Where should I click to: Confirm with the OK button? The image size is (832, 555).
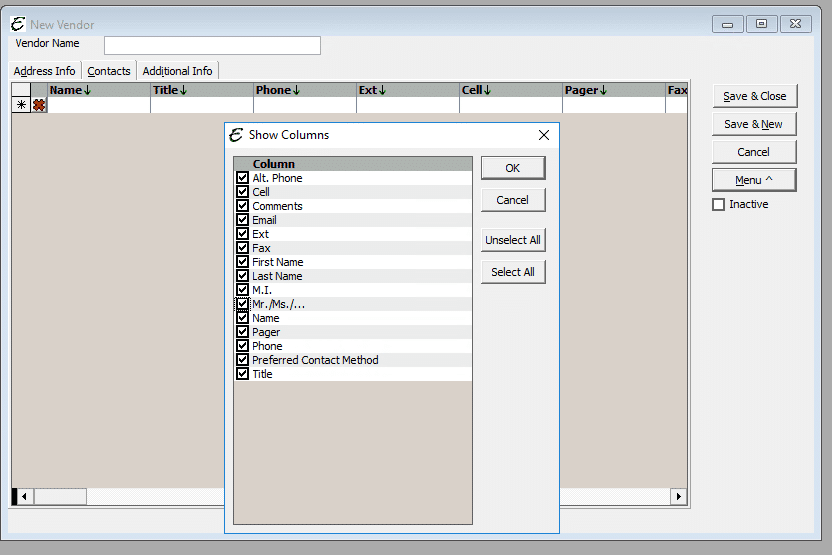point(513,168)
